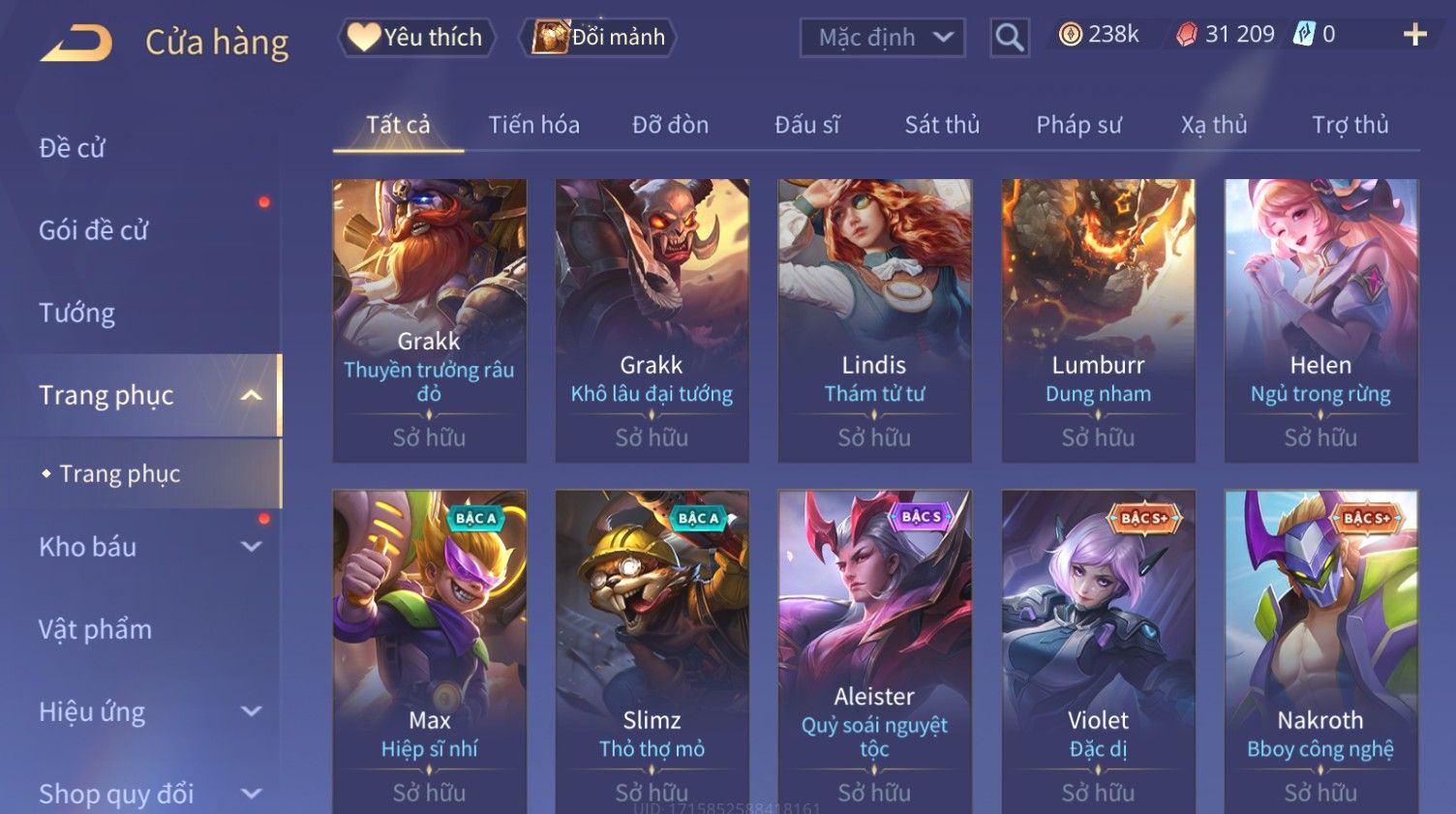The height and width of the screenshot is (814, 1456).
Task: Open the search magnifier icon
Action: [1009, 38]
